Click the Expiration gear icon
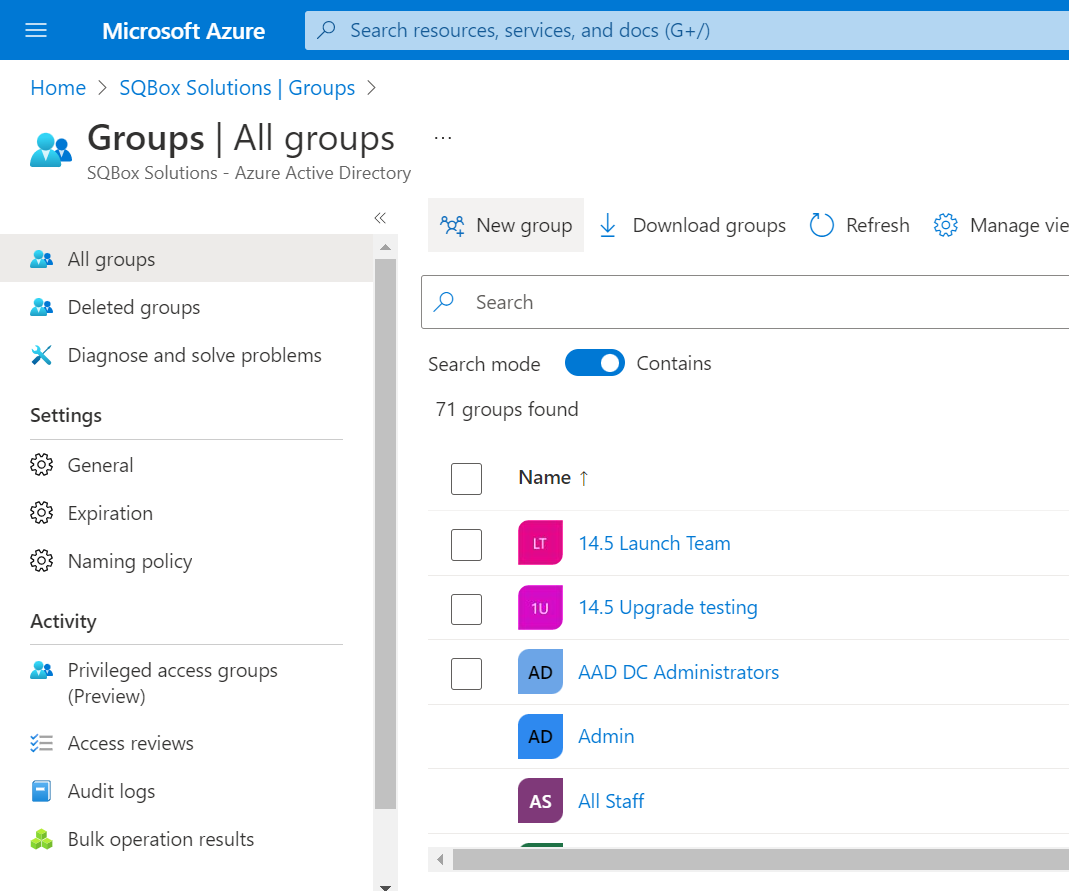 (x=42, y=513)
